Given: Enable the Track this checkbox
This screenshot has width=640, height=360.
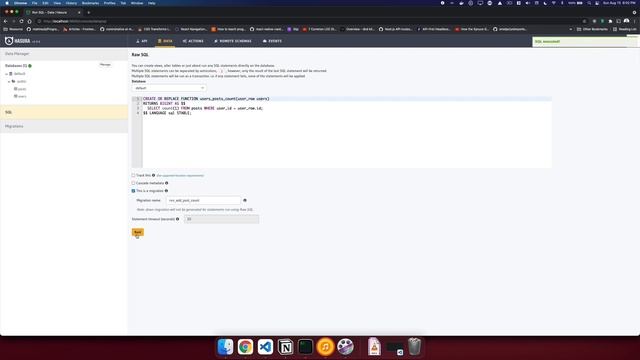Looking at the screenshot, I should (133, 176).
